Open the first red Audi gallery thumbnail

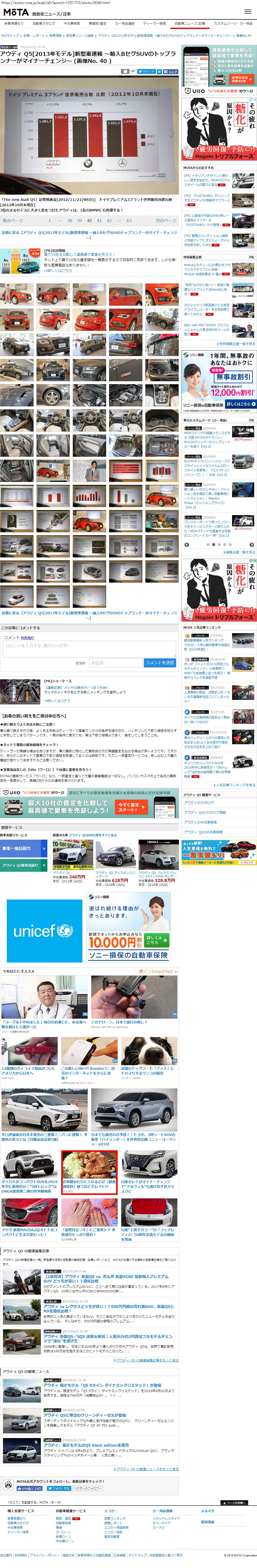(17, 294)
